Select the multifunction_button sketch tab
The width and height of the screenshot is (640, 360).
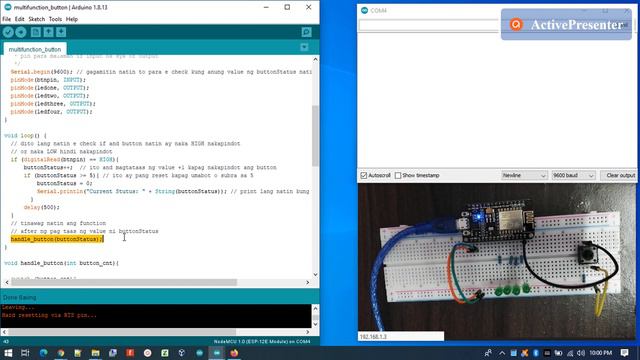click(35, 49)
